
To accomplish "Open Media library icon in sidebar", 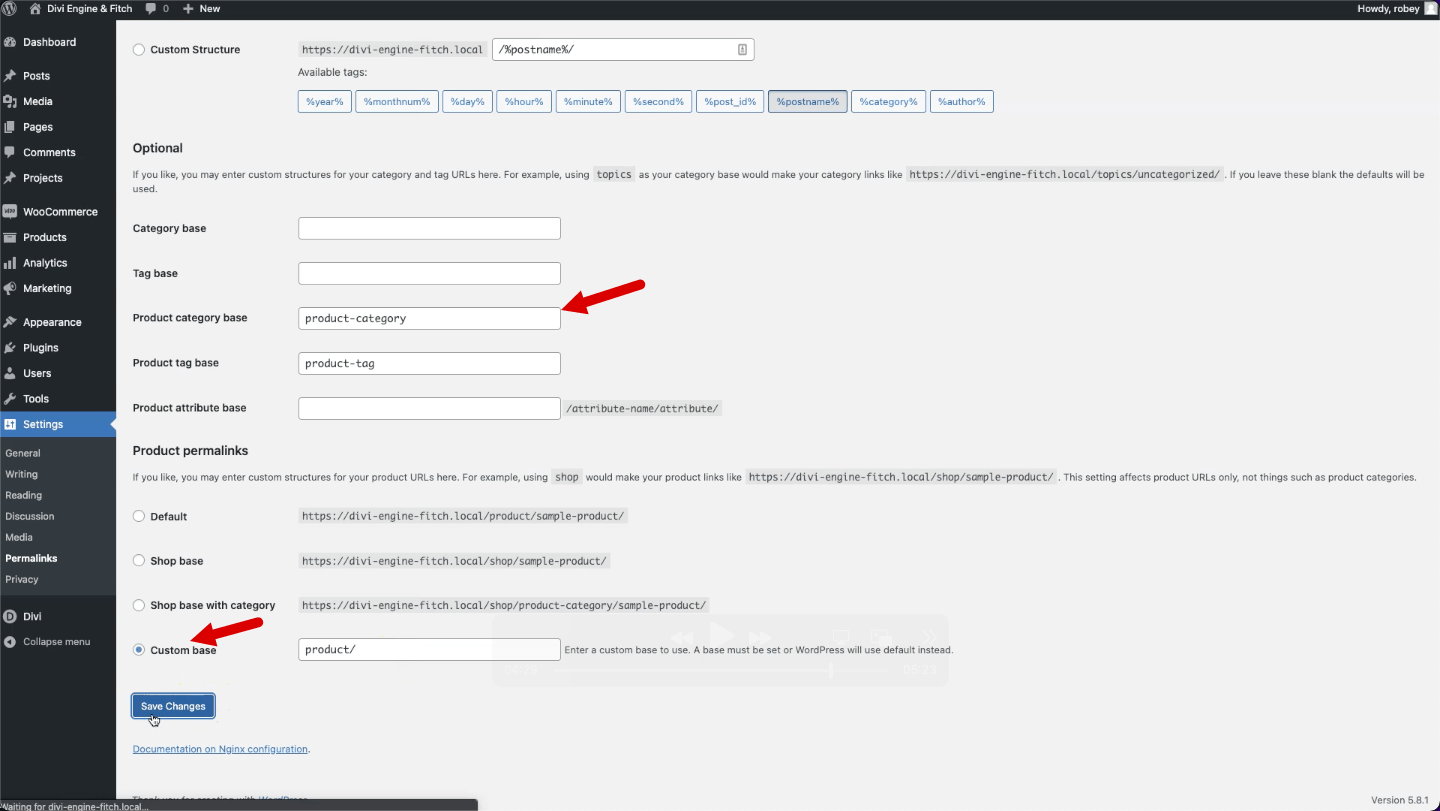I will click(x=10, y=102).
